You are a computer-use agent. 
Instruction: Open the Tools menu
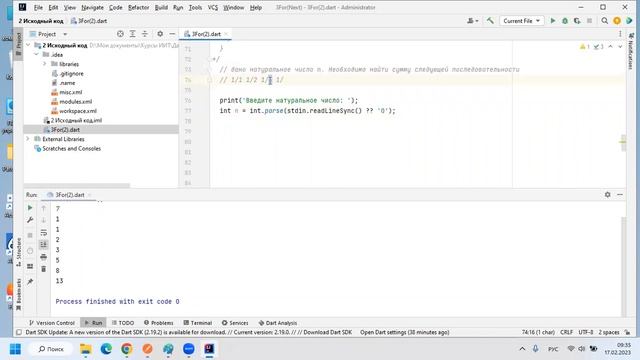tap(195, 7)
